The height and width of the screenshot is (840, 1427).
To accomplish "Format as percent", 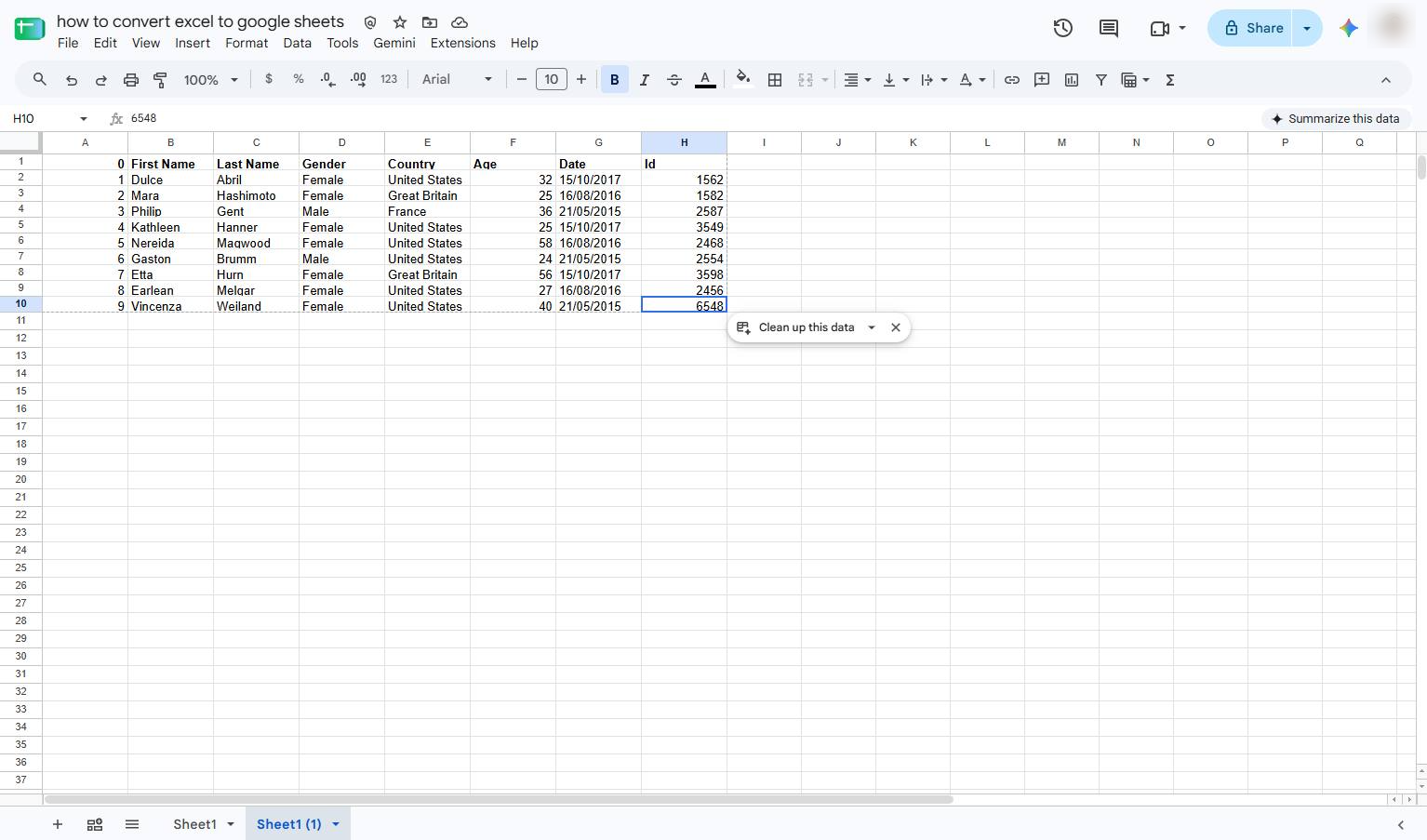I will pos(299,79).
